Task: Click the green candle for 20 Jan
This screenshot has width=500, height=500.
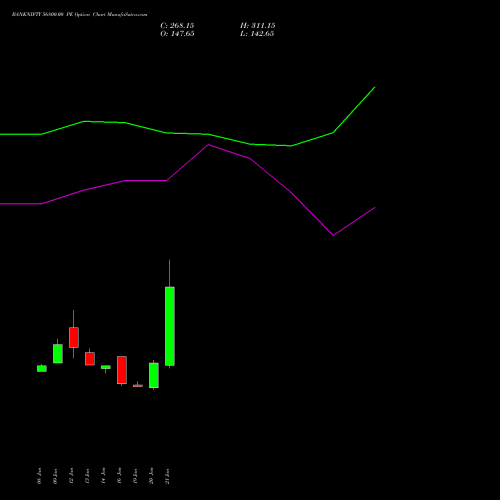Action: click(x=154, y=375)
